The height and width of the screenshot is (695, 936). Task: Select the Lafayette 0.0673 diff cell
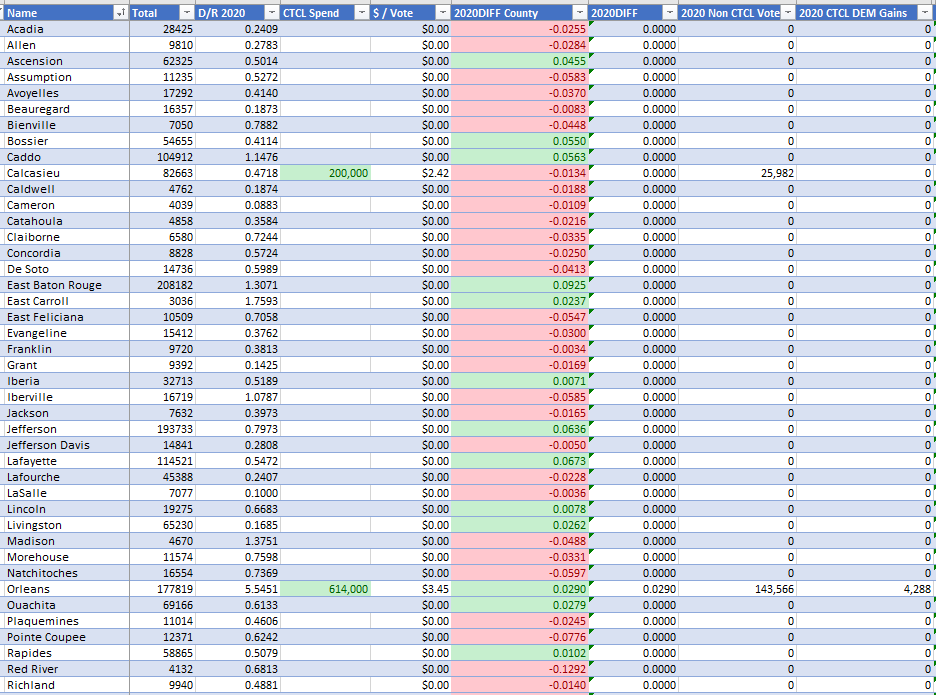click(520, 461)
